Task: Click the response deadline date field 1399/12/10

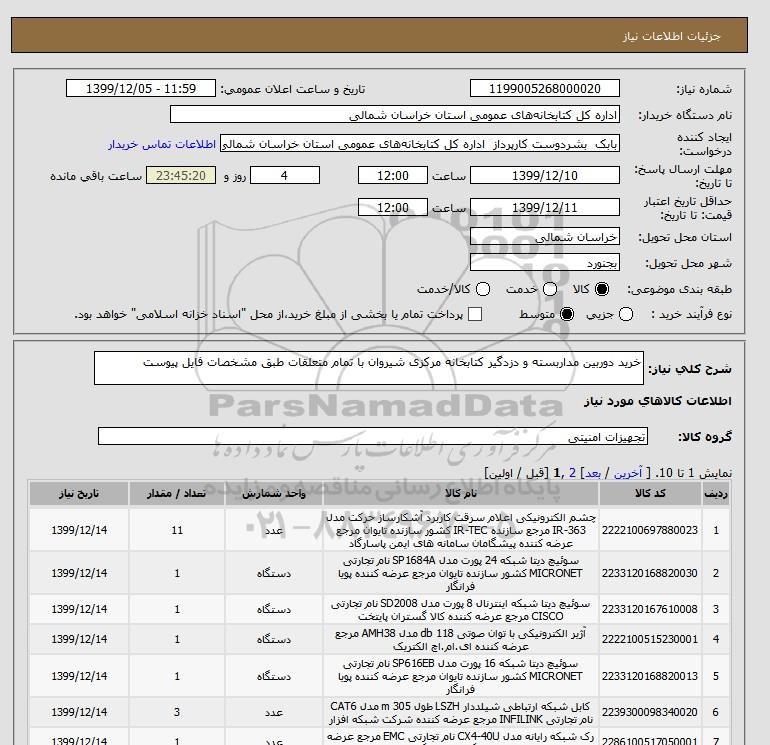Action: (544, 175)
